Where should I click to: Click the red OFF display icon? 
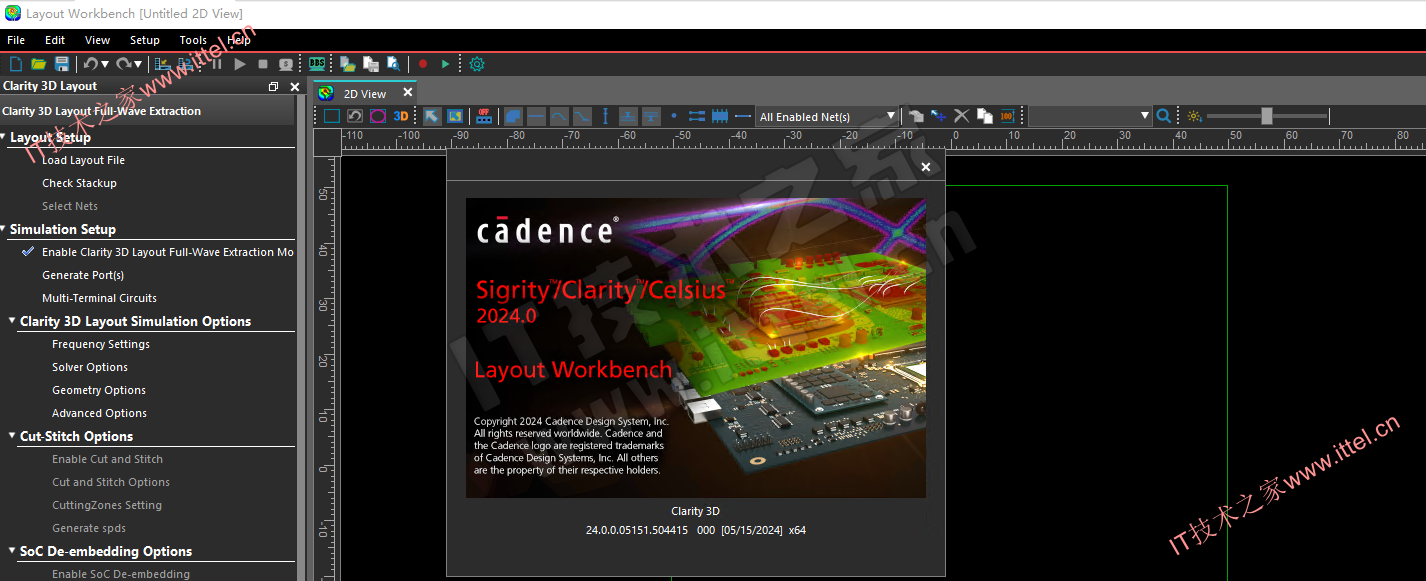pyautogui.click(x=484, y=116)
